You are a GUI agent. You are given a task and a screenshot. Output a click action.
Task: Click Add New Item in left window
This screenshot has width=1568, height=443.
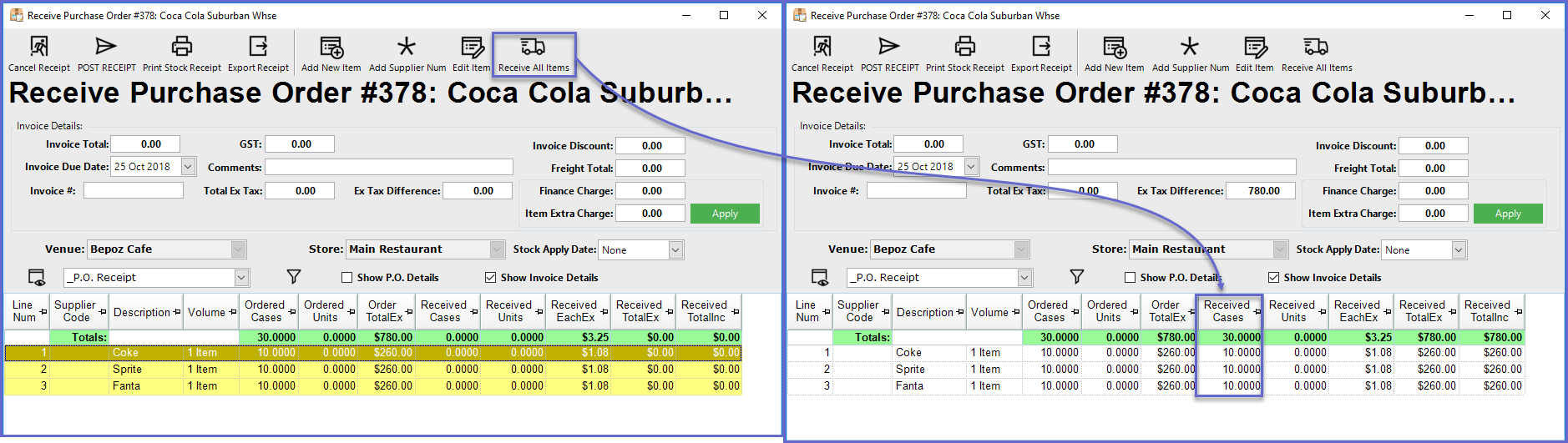pyautogui.click(x=331, y=54)
